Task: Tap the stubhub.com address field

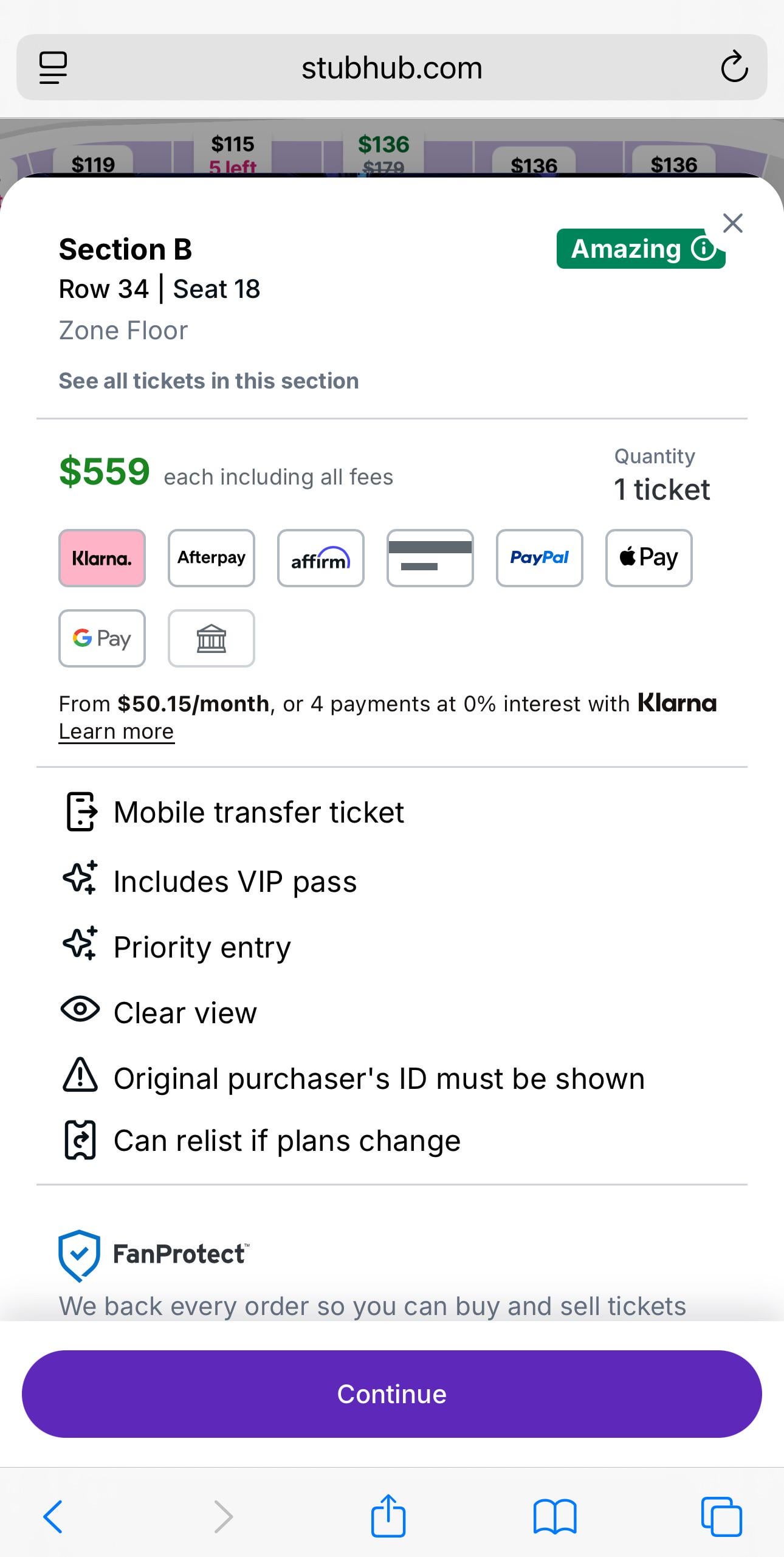Action: (x=391, y=67)
